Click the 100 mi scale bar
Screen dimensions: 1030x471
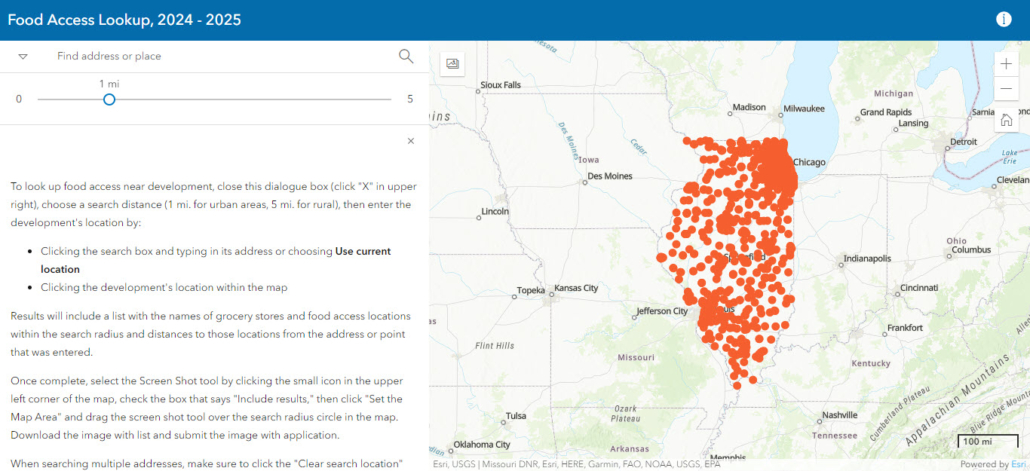[x=987, y=441]
